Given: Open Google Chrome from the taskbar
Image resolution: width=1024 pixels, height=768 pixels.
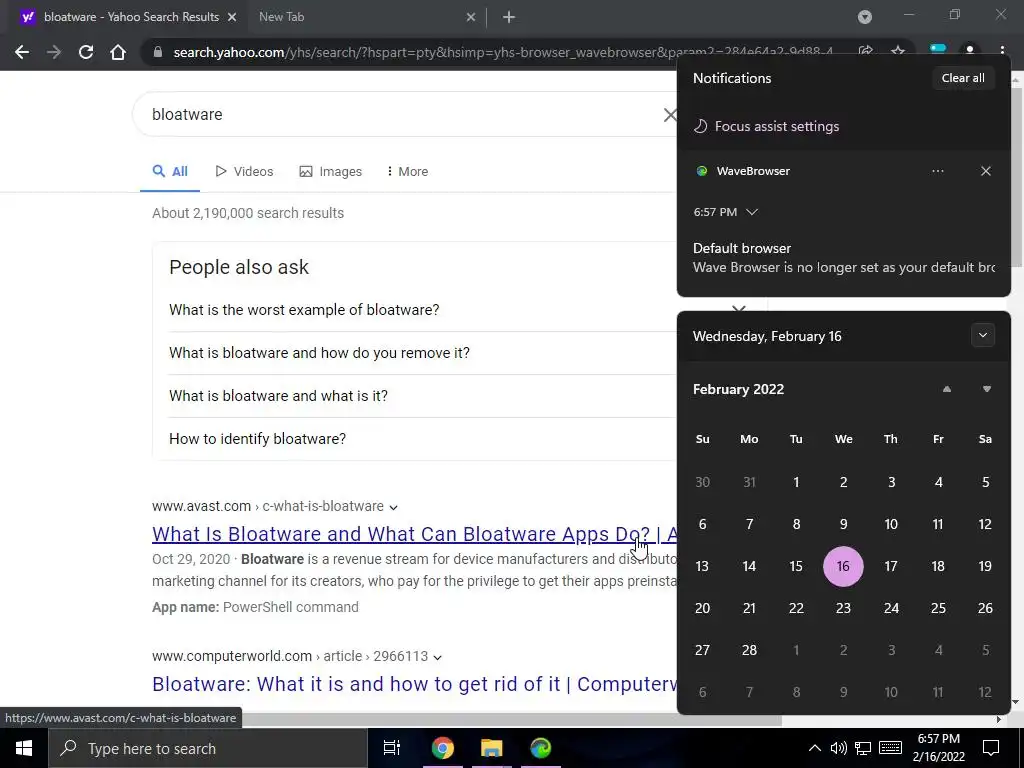Looking at the screenshot, I should click(442, 748).
